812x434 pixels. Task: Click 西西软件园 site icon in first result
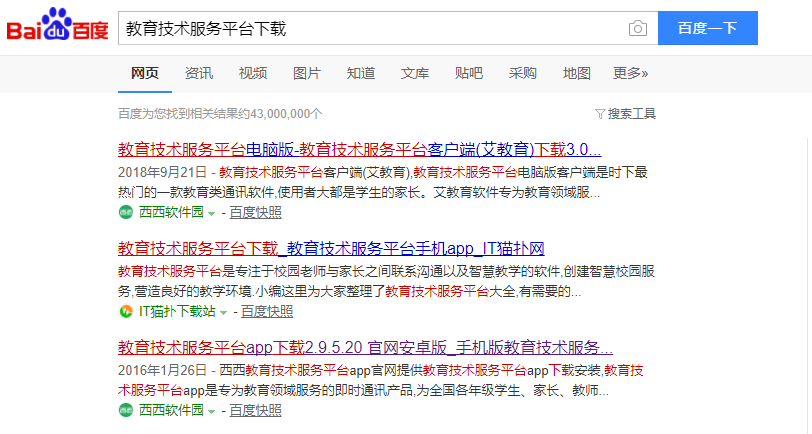126,212
